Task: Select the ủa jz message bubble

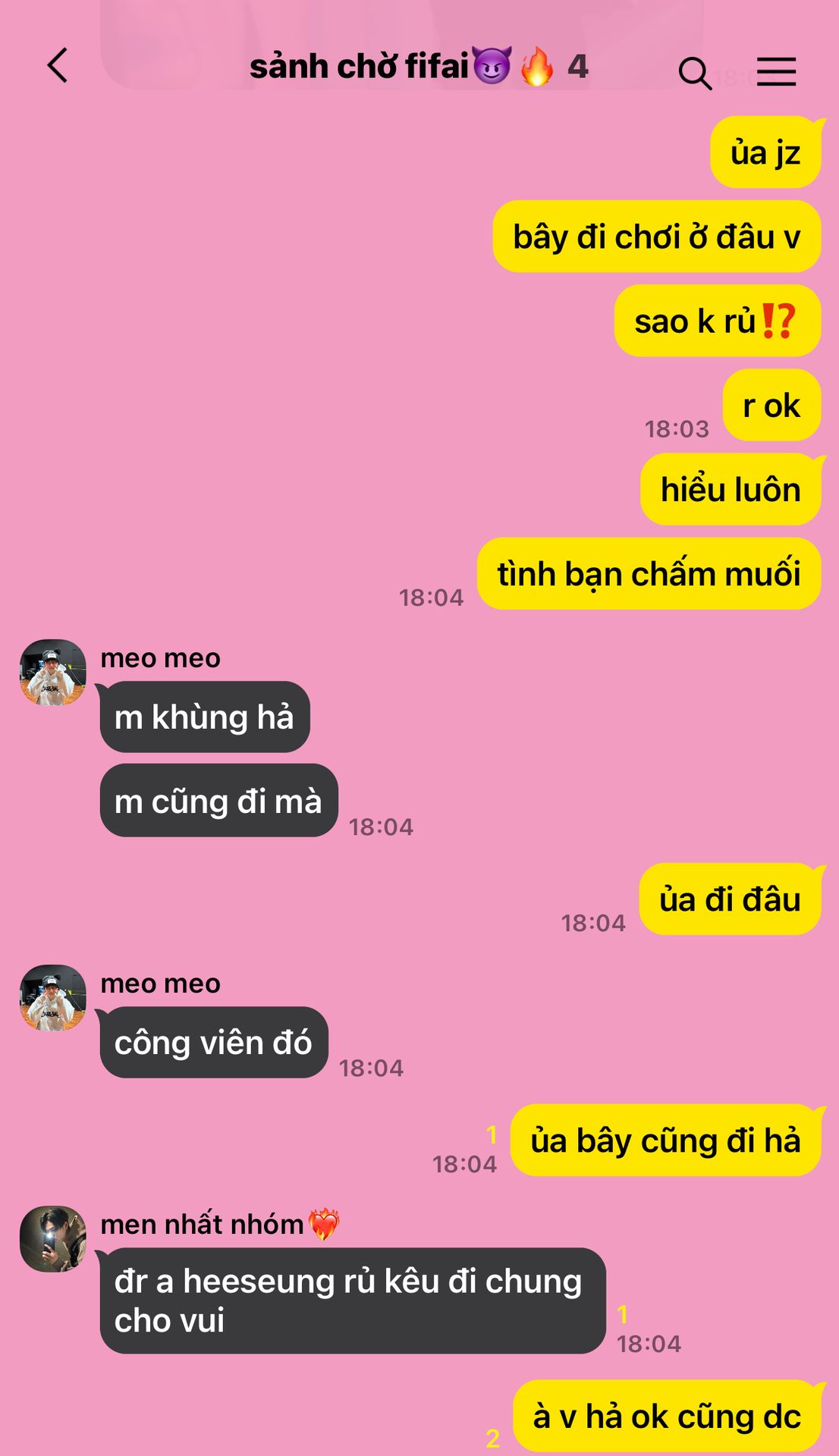Action: coord(766,152)
